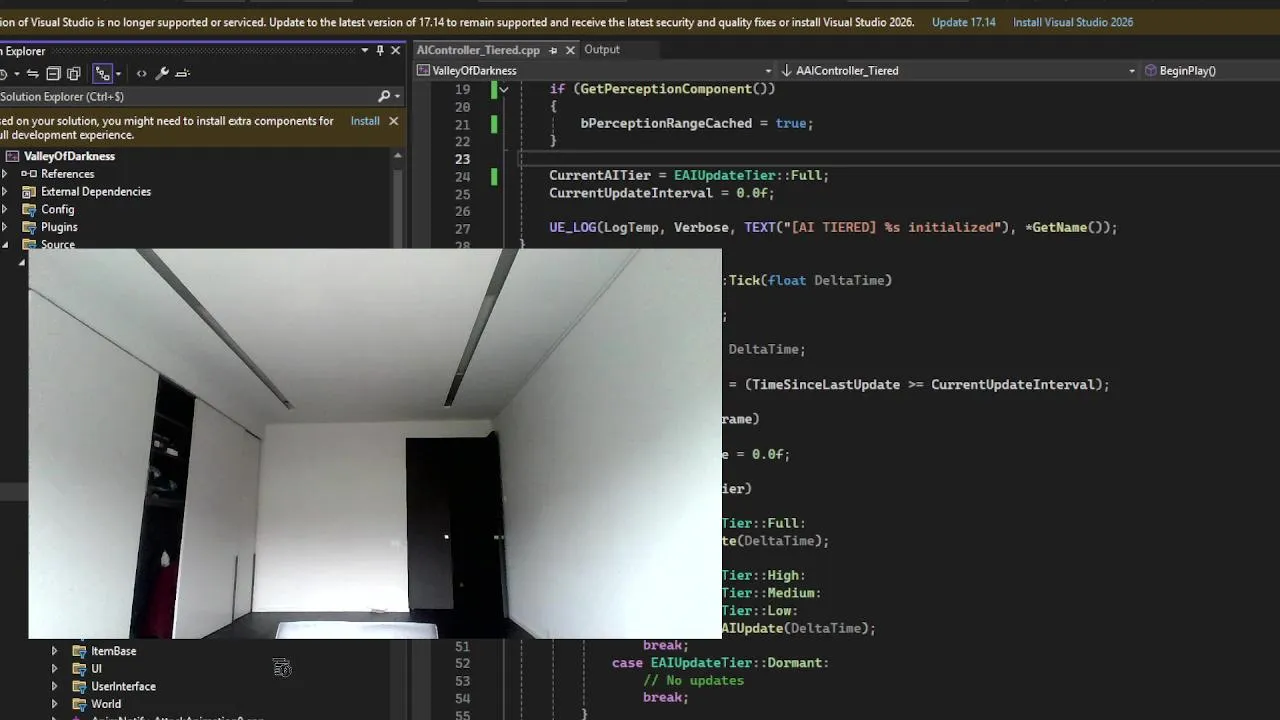
Task: Click the Plugins filter folder icon
Action: (29, 227)
